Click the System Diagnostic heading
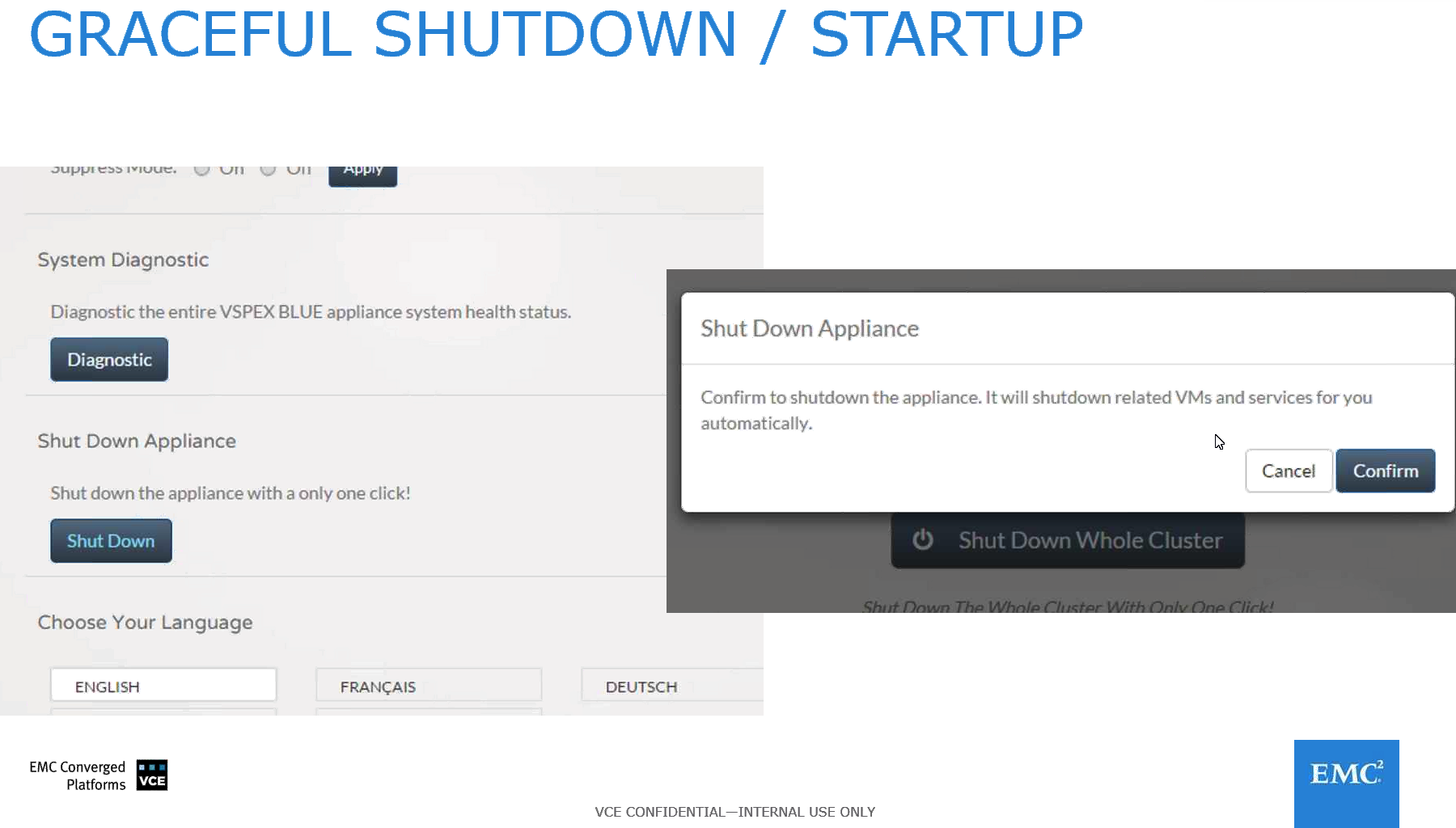 point(123,260)
